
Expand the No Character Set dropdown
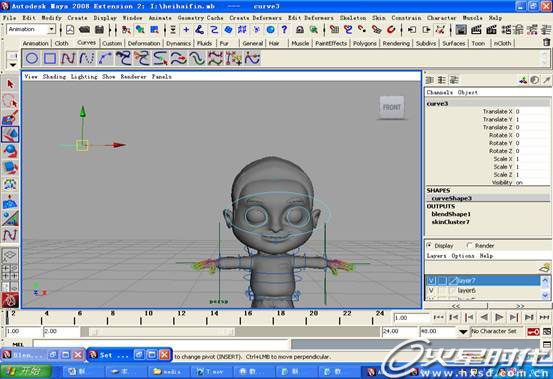point(463,332)
